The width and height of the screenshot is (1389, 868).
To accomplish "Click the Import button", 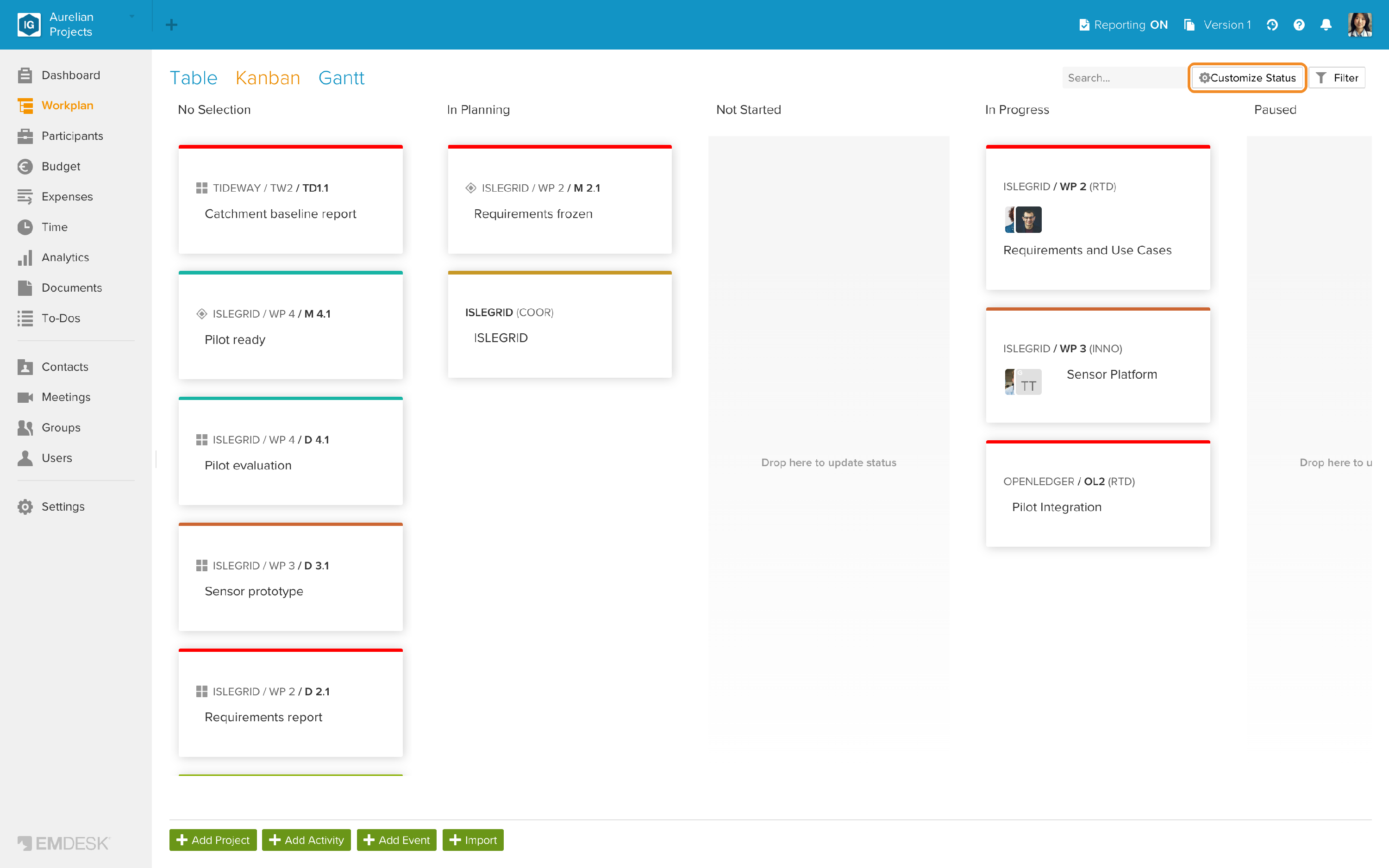I will click(473, 840).
